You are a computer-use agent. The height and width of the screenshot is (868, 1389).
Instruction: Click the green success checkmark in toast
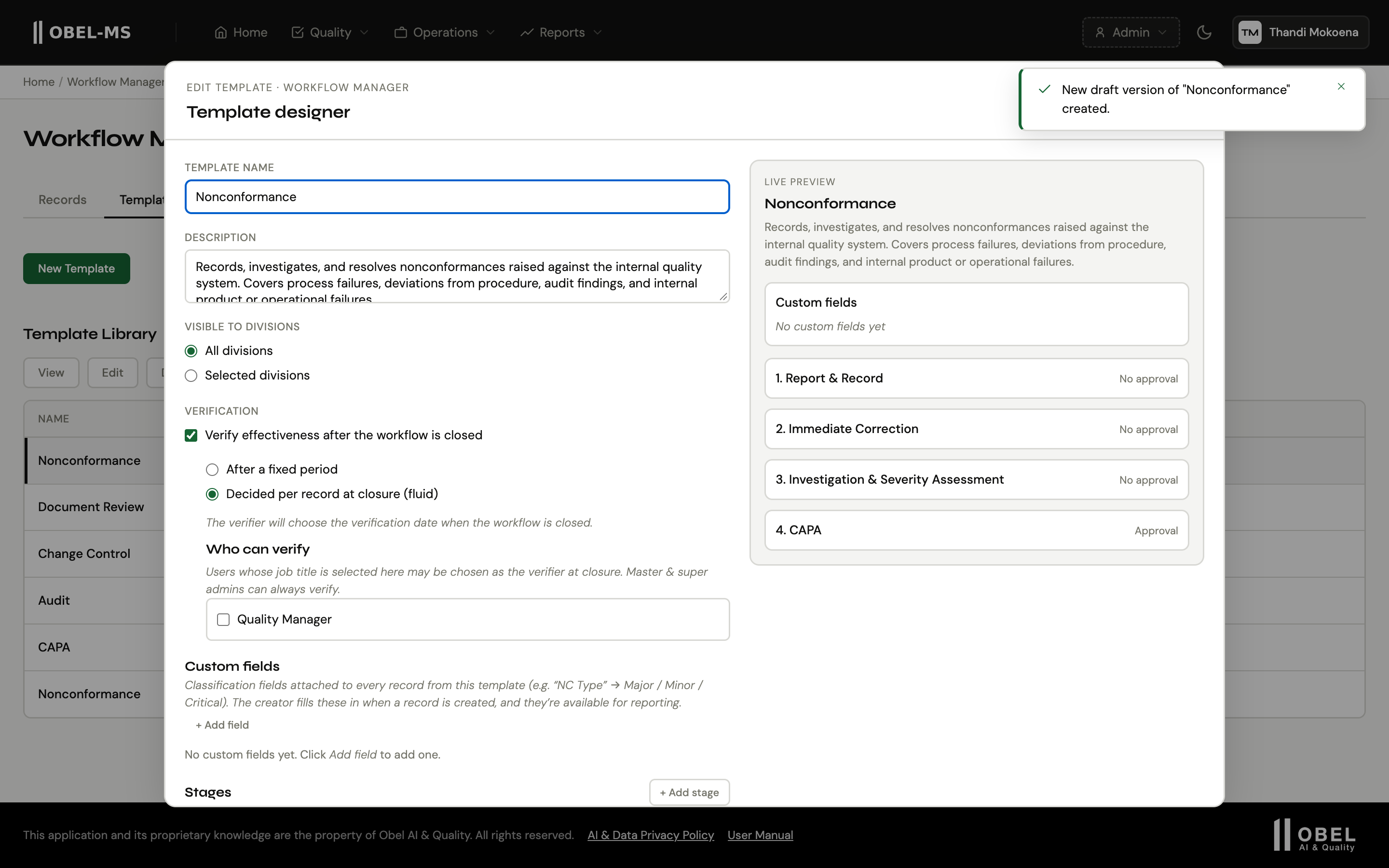[1044, 89]
